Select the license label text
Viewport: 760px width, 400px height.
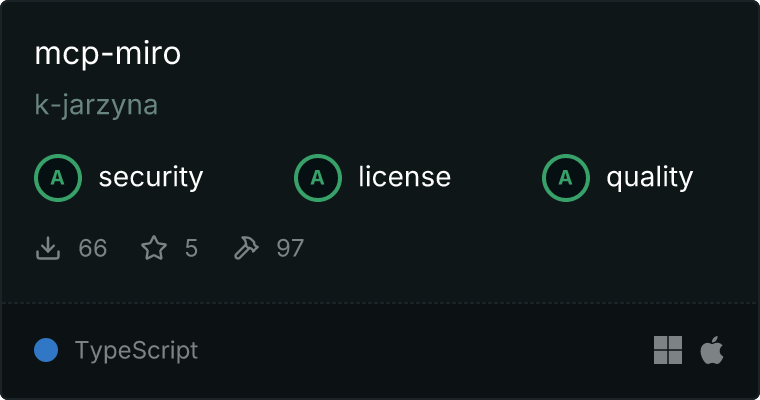[x=405, y=176]
